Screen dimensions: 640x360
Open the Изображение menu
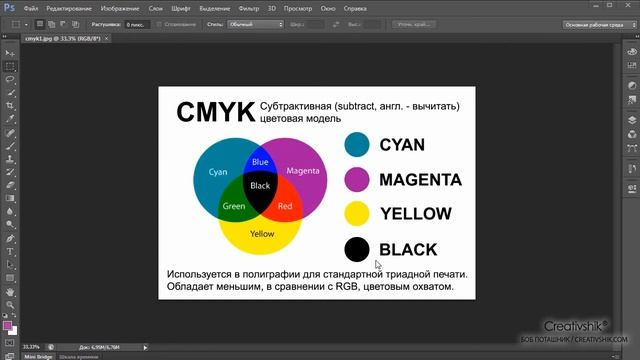[120, 9]
